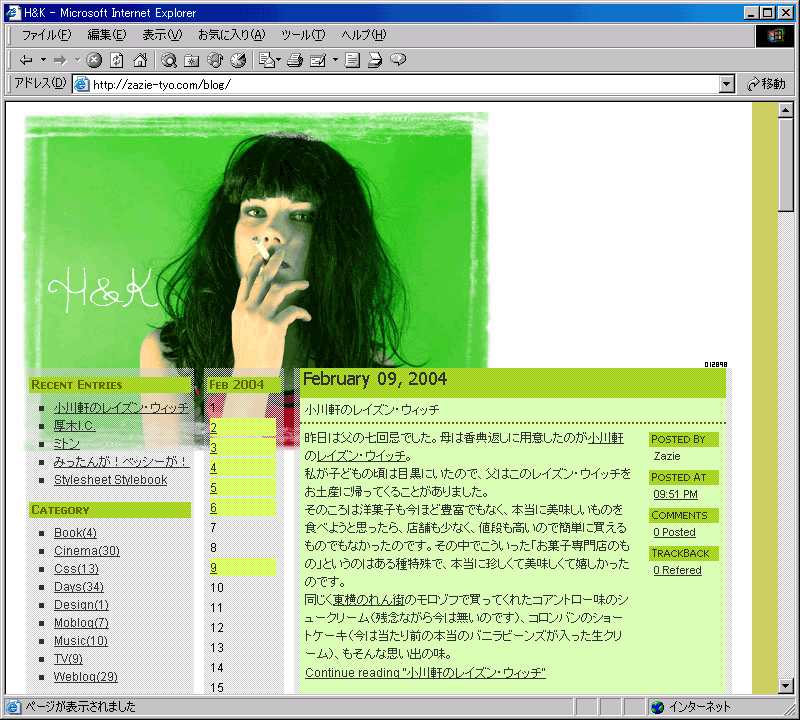800x720 pixels.
Task: Click the address field showing zazie-tyo.com/blog
Action: click(x=403, y=84)
